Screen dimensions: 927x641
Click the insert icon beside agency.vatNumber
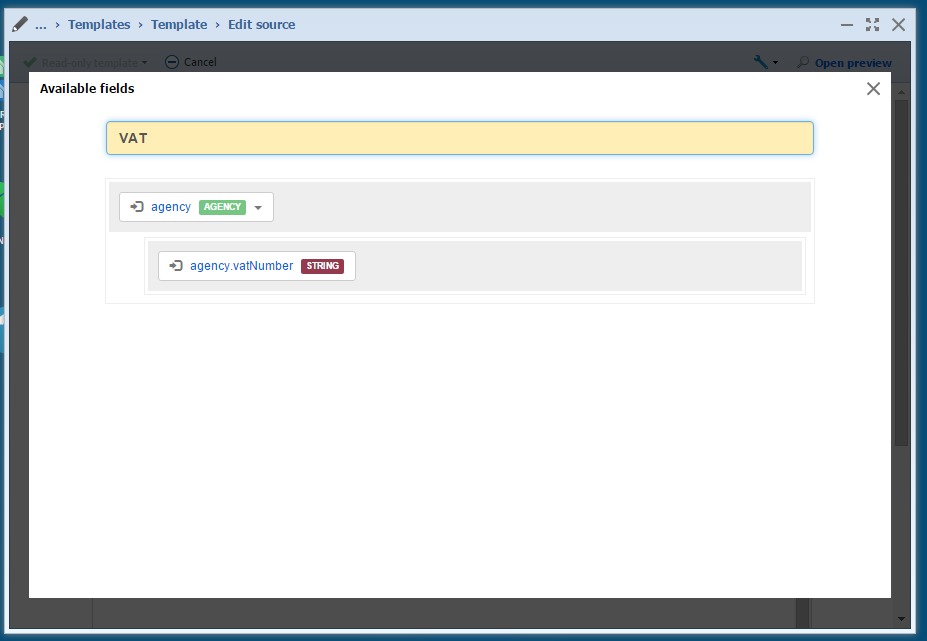(176, 266)
